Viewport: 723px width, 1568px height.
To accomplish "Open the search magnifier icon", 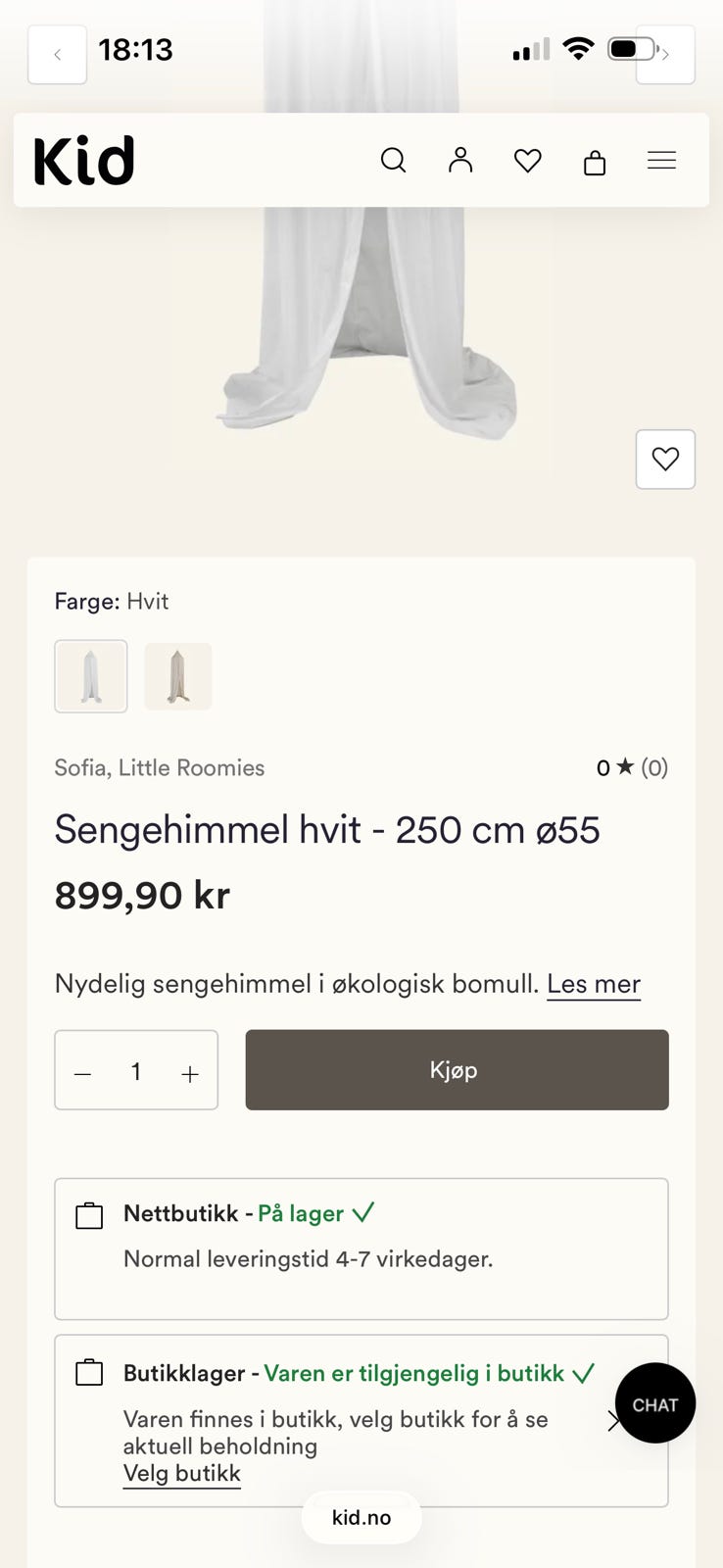I will (x=393, y=161).
